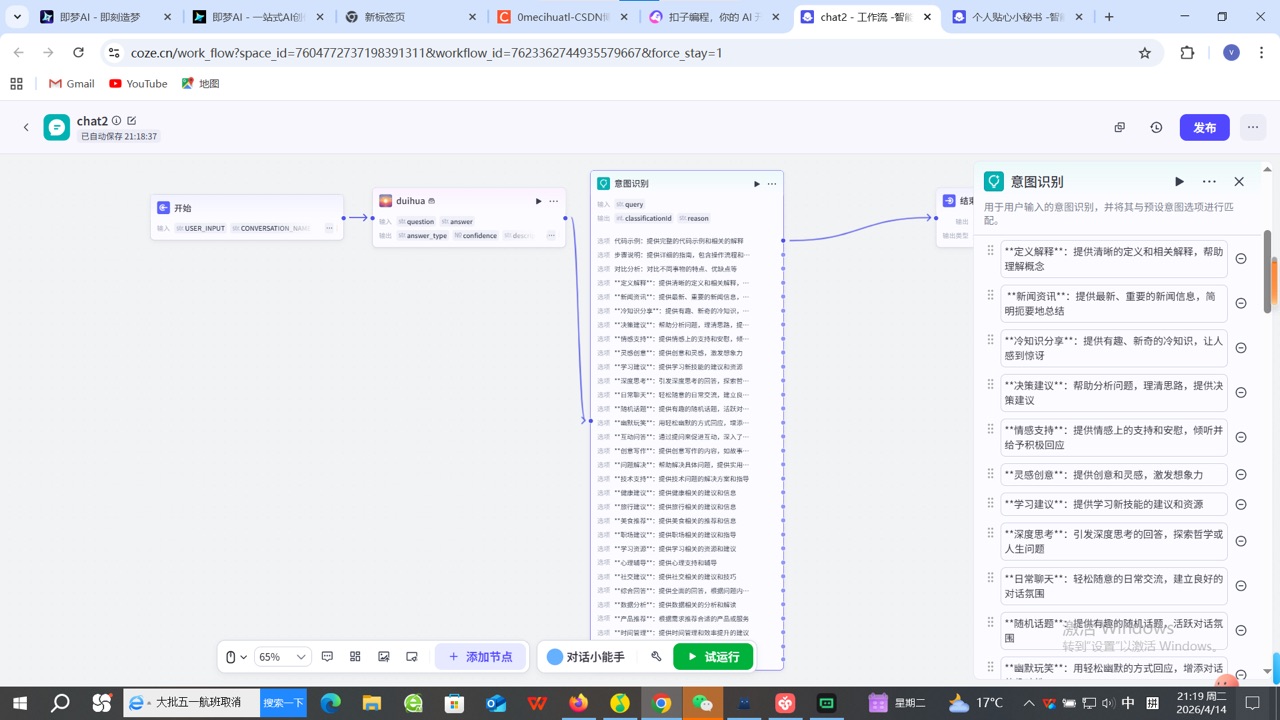
Task: Remove the 学习建议 intent option
Action: pyautogui.click(x=1241, y=504)
